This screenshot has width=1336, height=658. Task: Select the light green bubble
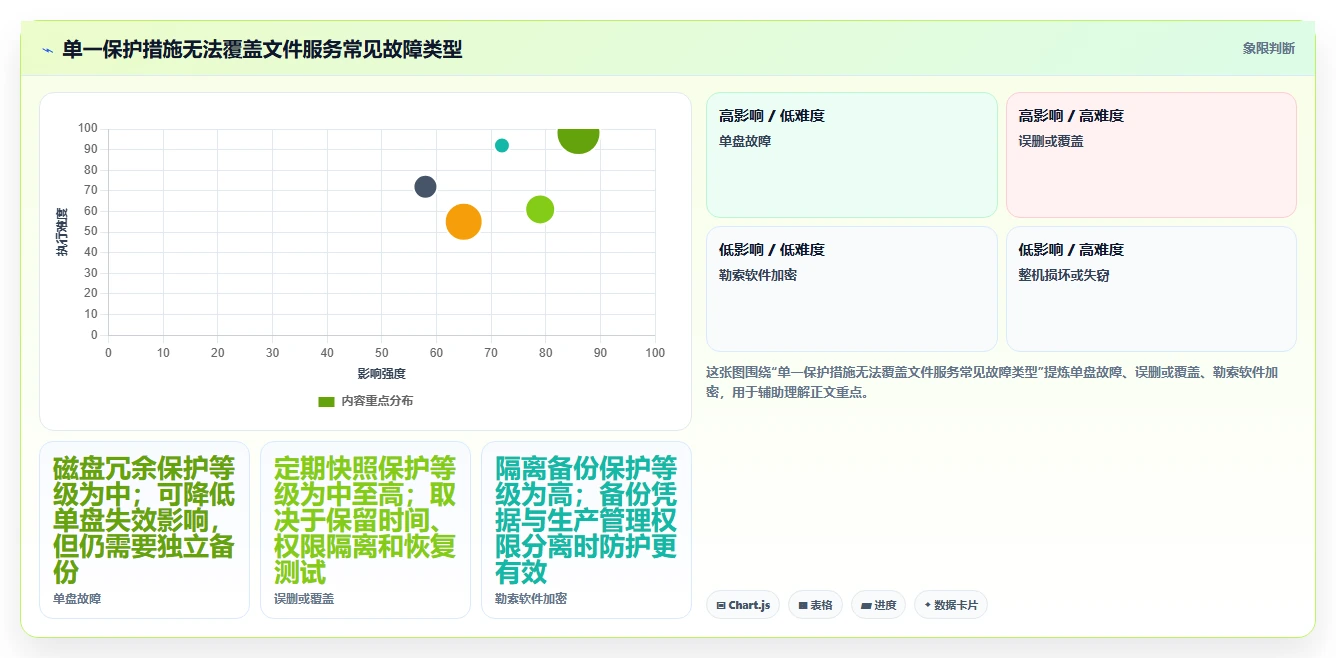point(540,209)
